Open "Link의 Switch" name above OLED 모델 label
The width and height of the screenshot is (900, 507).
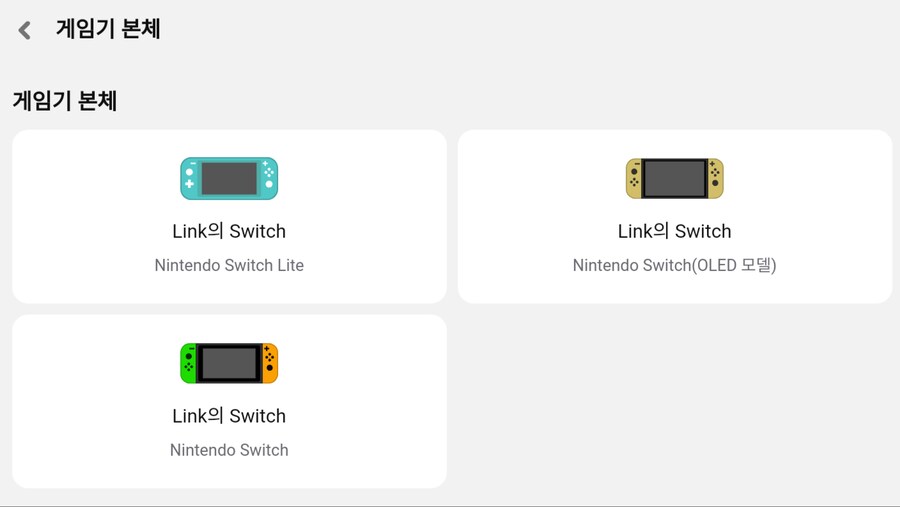(674, 231)
